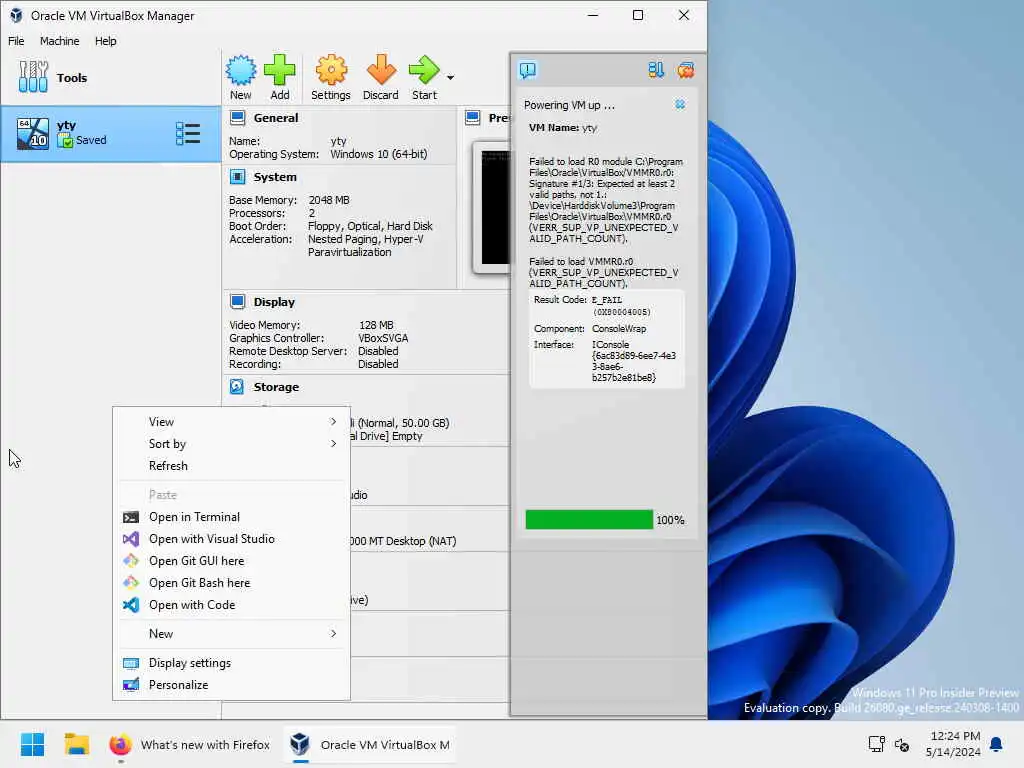This screenshot has height=768, width=1024.
Task: Open the yty machine tools list menu icon
Action: tap(188, 134)
